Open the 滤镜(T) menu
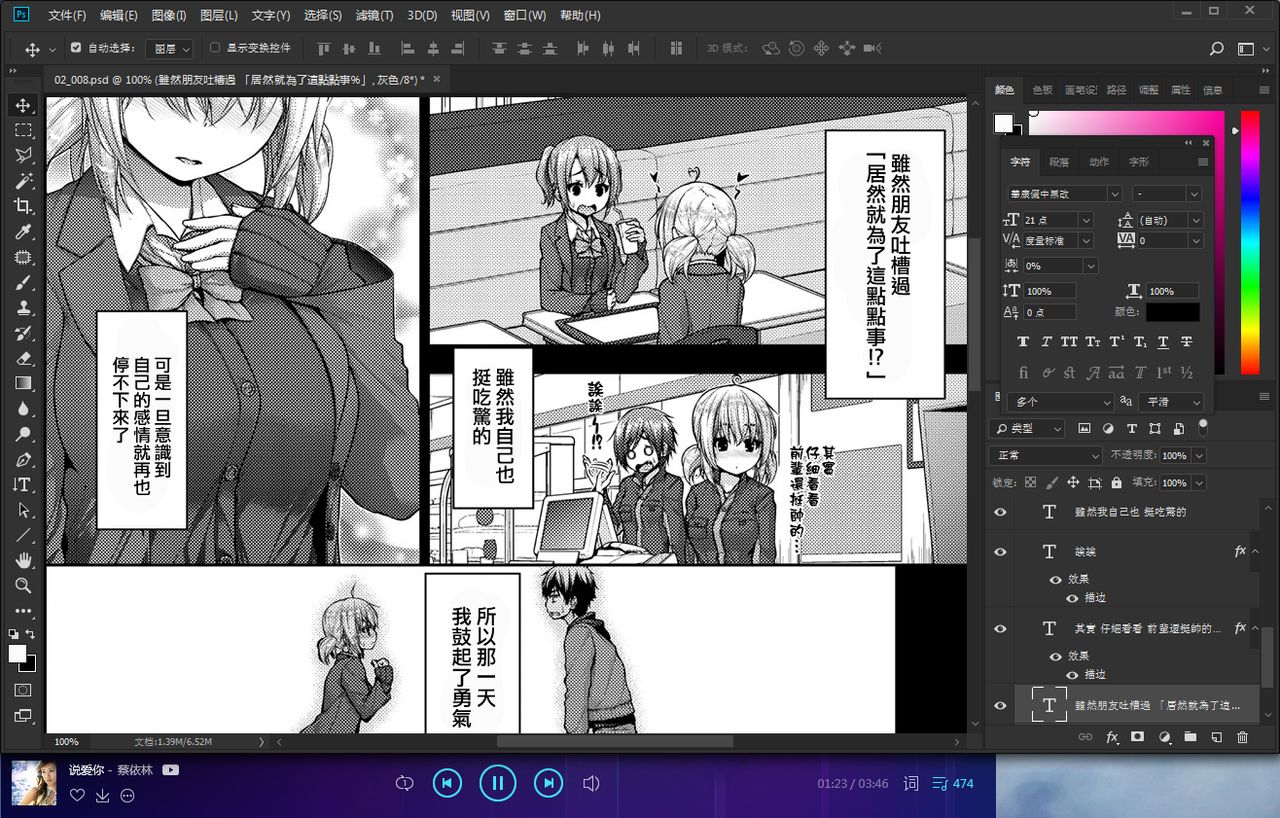1280x818 pixels. 375,15
